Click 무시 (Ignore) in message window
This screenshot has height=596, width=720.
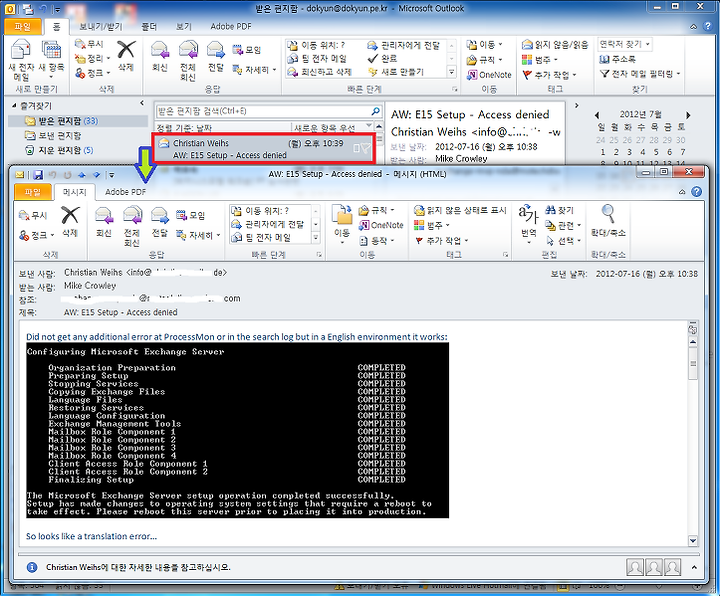(x=33, y=215)
